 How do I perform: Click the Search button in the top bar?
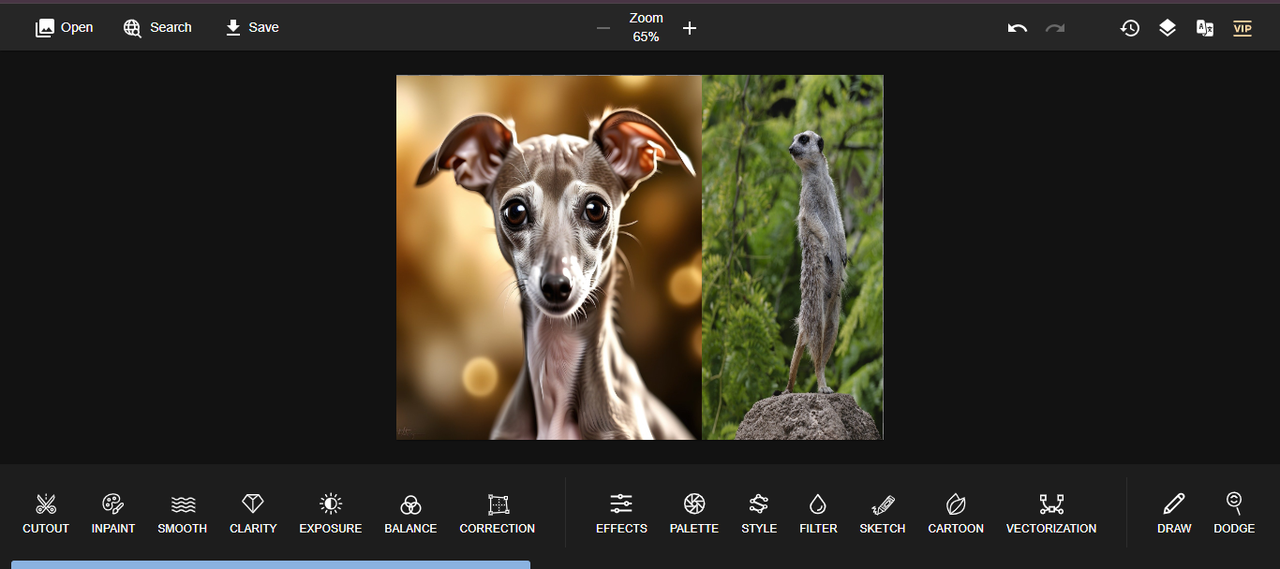(x=157, y=28)
